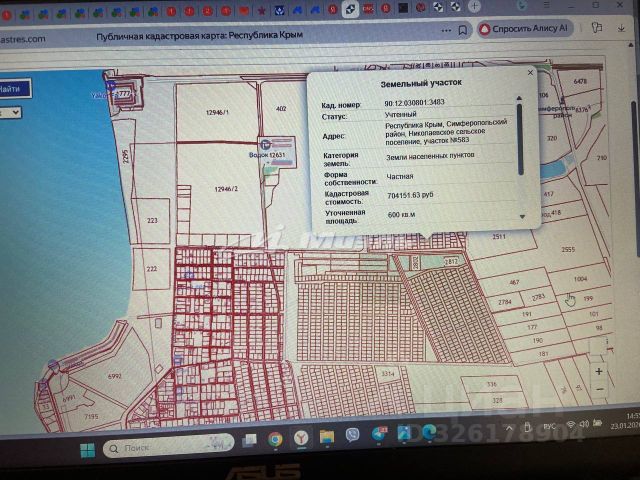640x480 pixels.
Task: Open Google Chrome from taskbar
Action: coord(275,439)
